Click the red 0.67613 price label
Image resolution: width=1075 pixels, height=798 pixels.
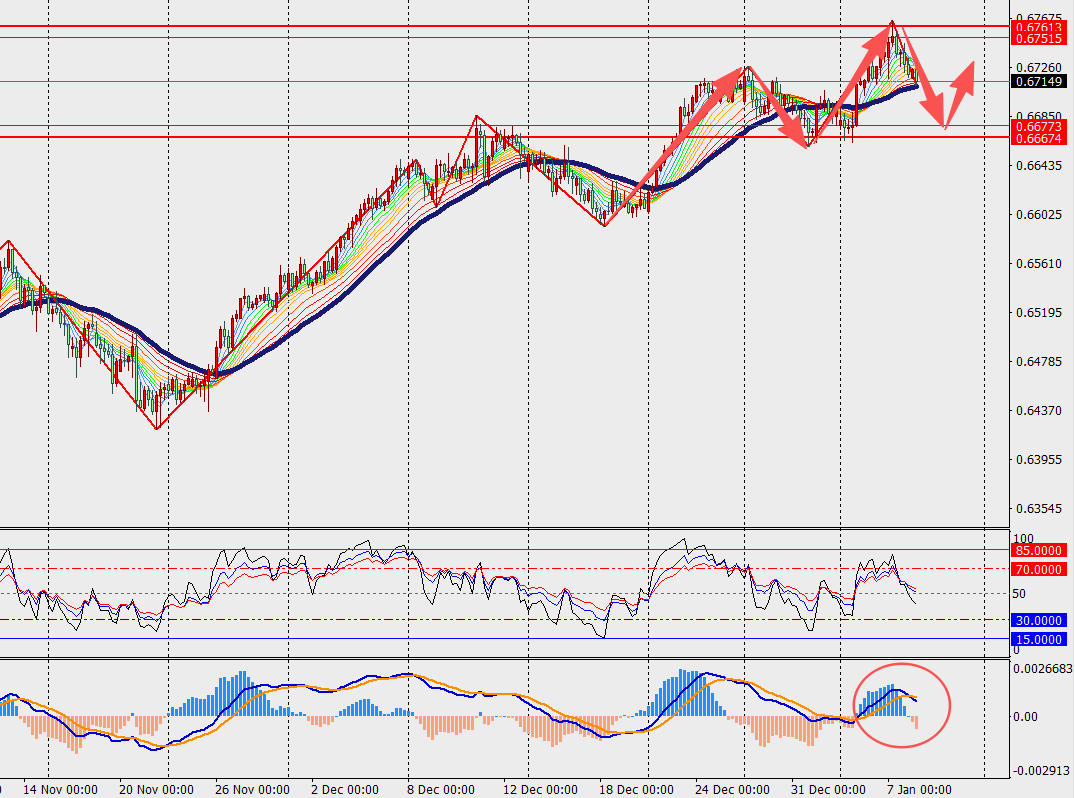(1039, 27)
